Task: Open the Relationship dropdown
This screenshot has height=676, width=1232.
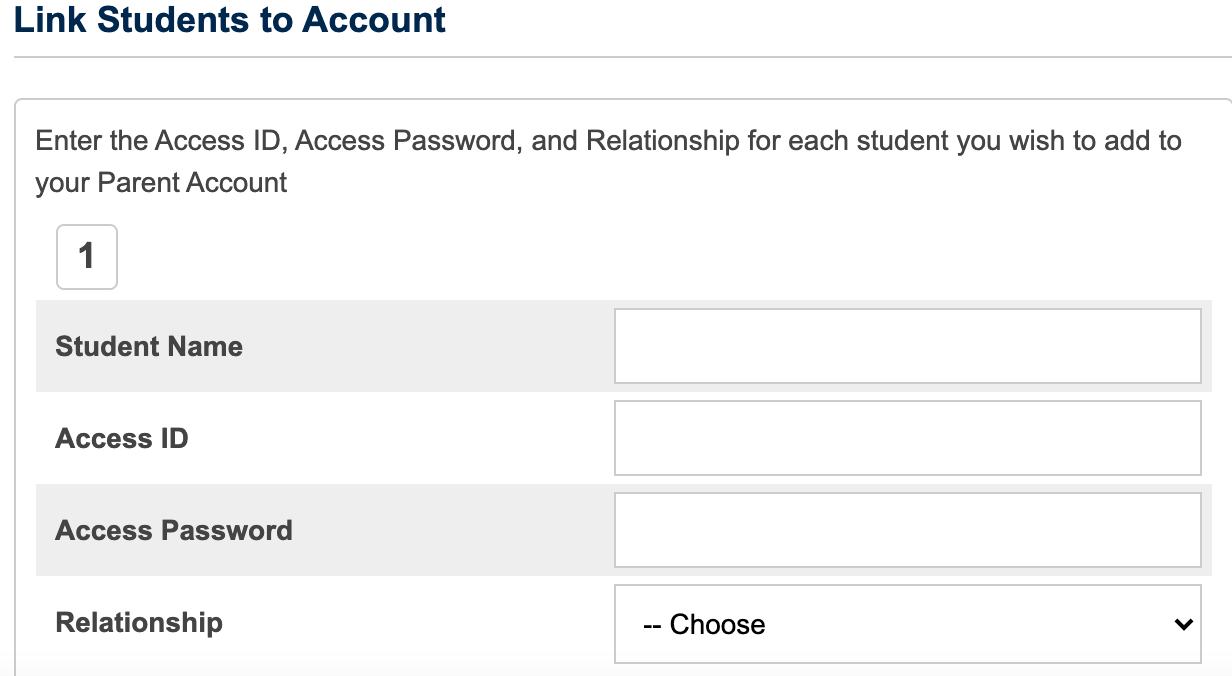Action: pos(907,624)
